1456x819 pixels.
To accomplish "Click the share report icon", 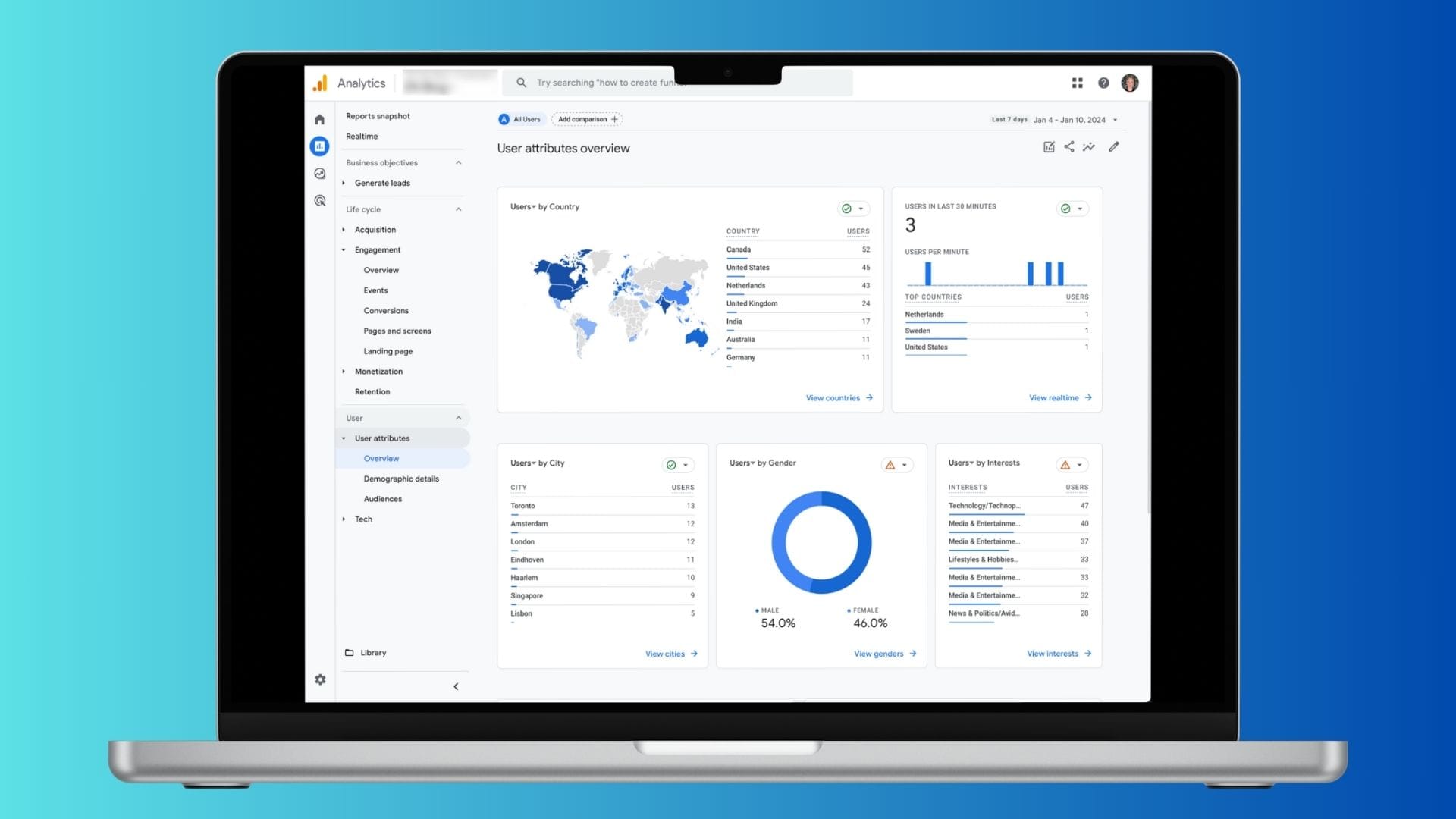I will 1069,147.
